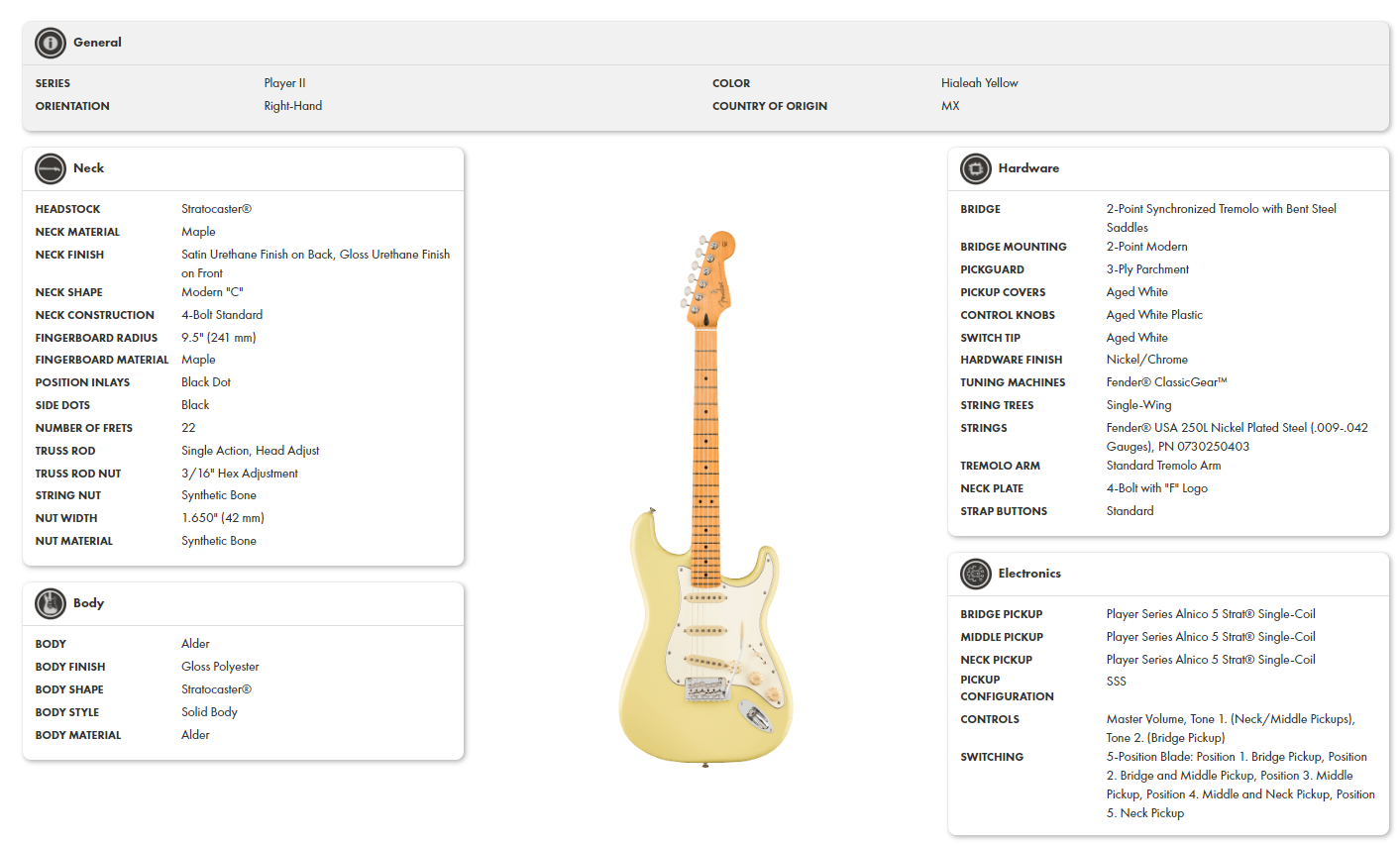The width and height of the screenshot is (1400, 844).
Task: Click the BRIDGE PICKUP label
Action: pyautogui.click(x=1001, y=614)
